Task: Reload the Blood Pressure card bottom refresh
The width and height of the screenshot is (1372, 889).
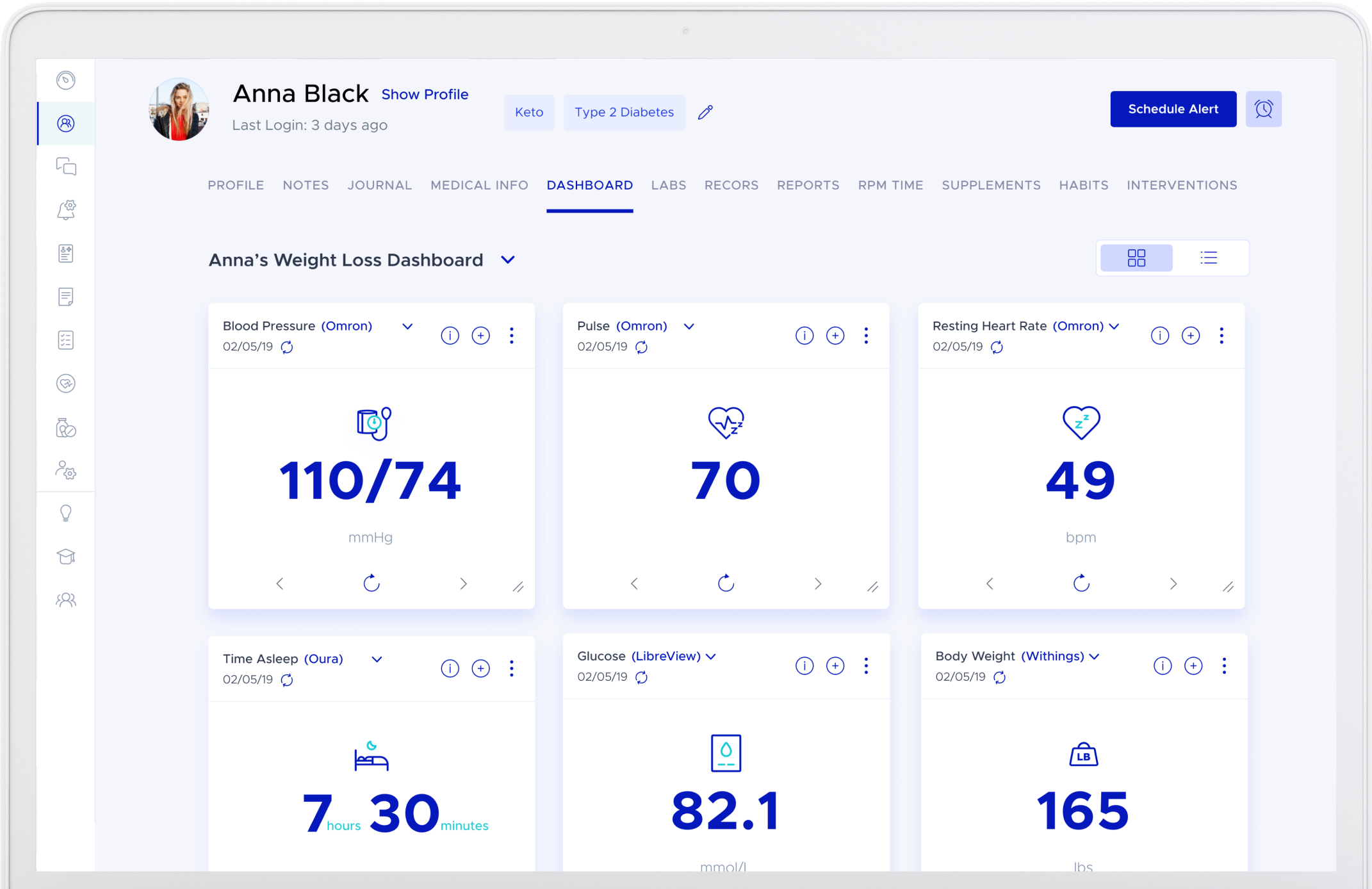Action: click(x=372, y=583)
